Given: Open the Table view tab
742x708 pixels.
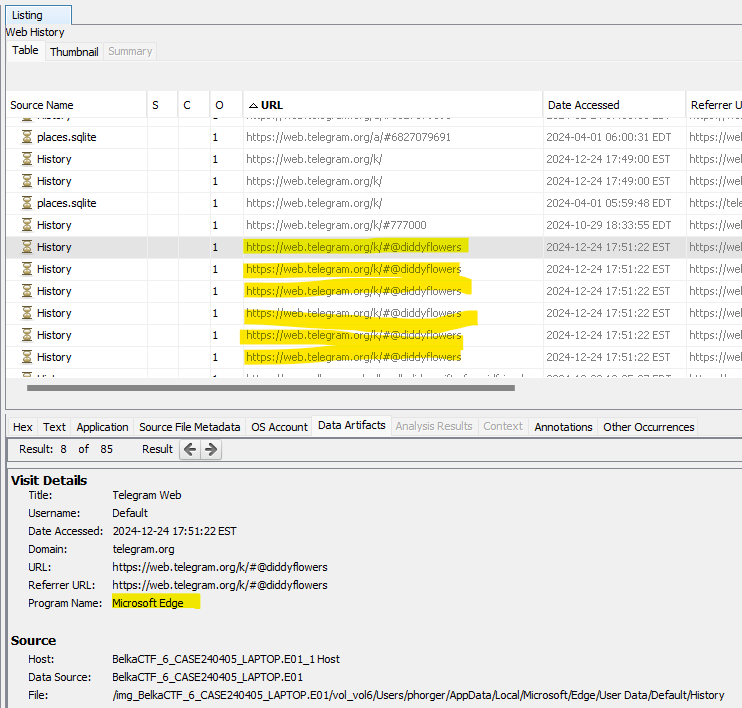Looking at the screenshot, I should tap(26, 51).
